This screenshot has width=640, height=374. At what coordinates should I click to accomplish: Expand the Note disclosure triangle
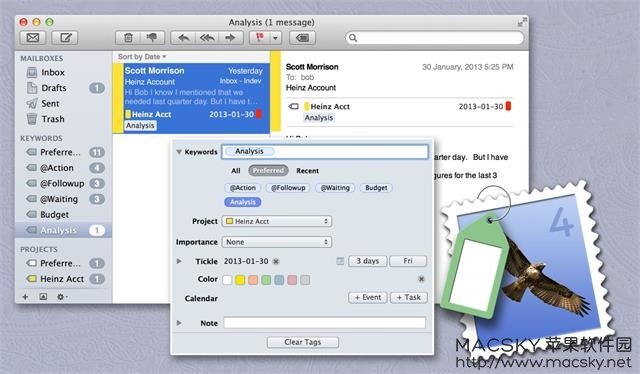179,323
